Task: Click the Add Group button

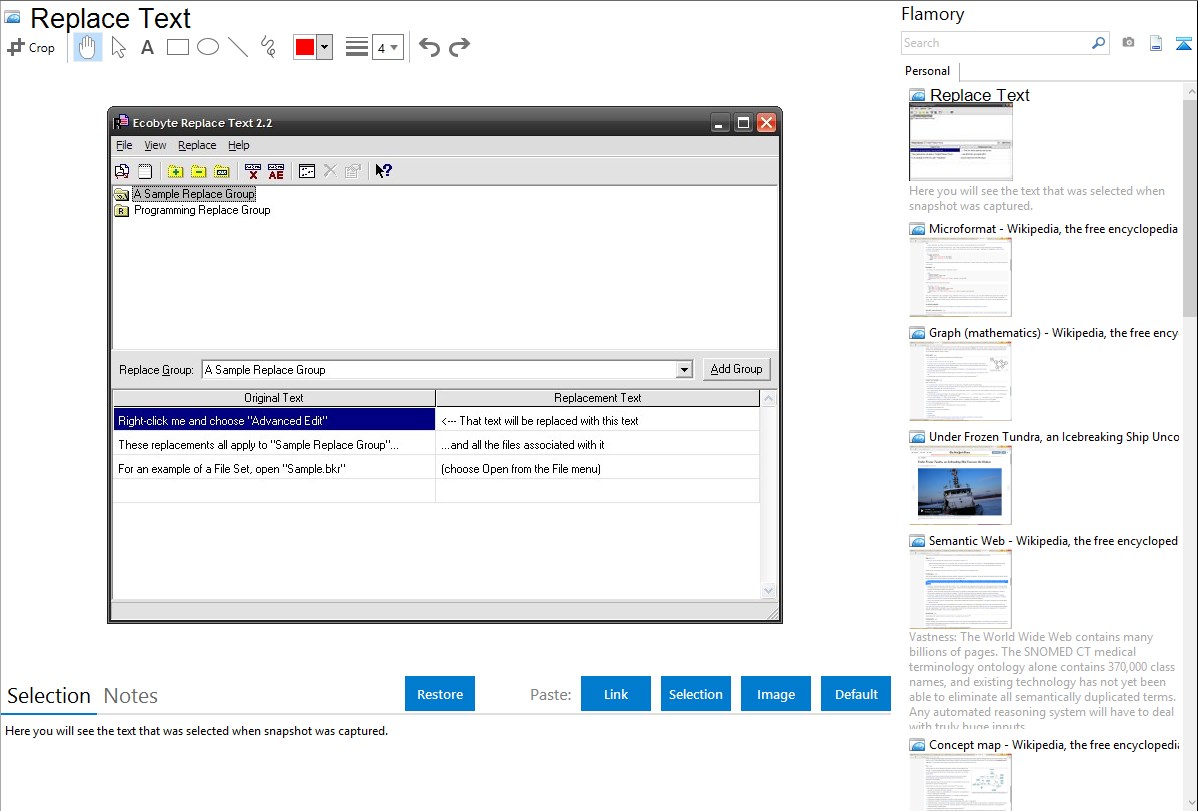Action: point(737,369)
